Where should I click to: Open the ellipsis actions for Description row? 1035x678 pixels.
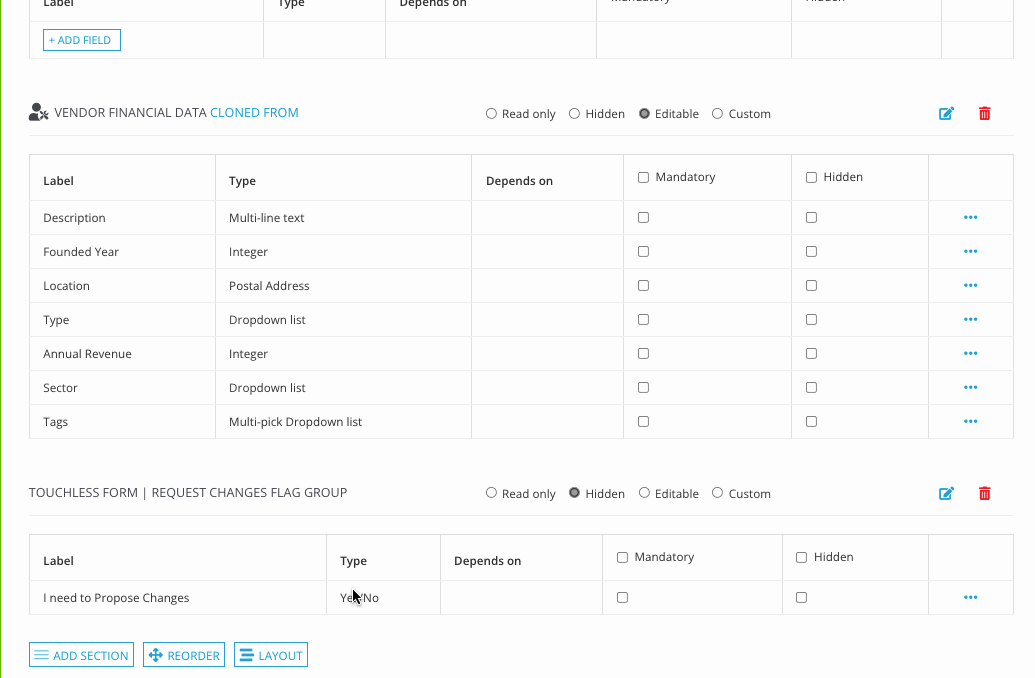(969, 217)
